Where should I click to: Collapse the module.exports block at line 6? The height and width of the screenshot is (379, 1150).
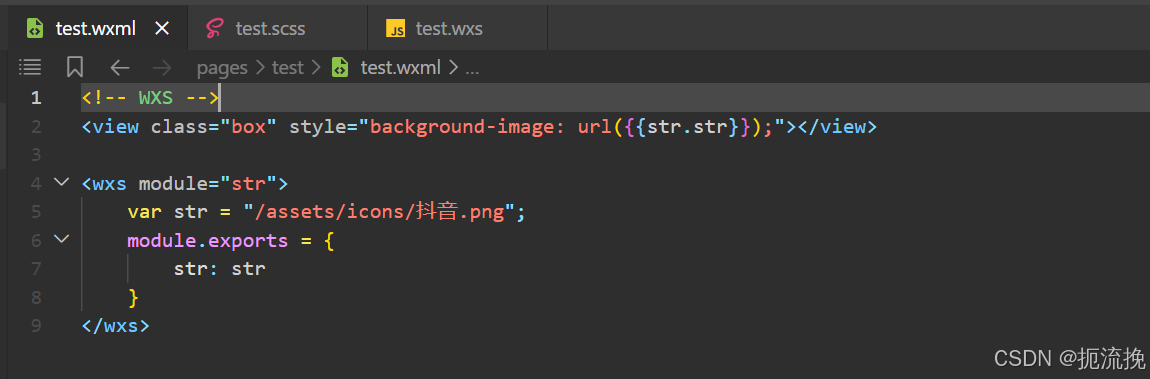[x=62, y=239]
